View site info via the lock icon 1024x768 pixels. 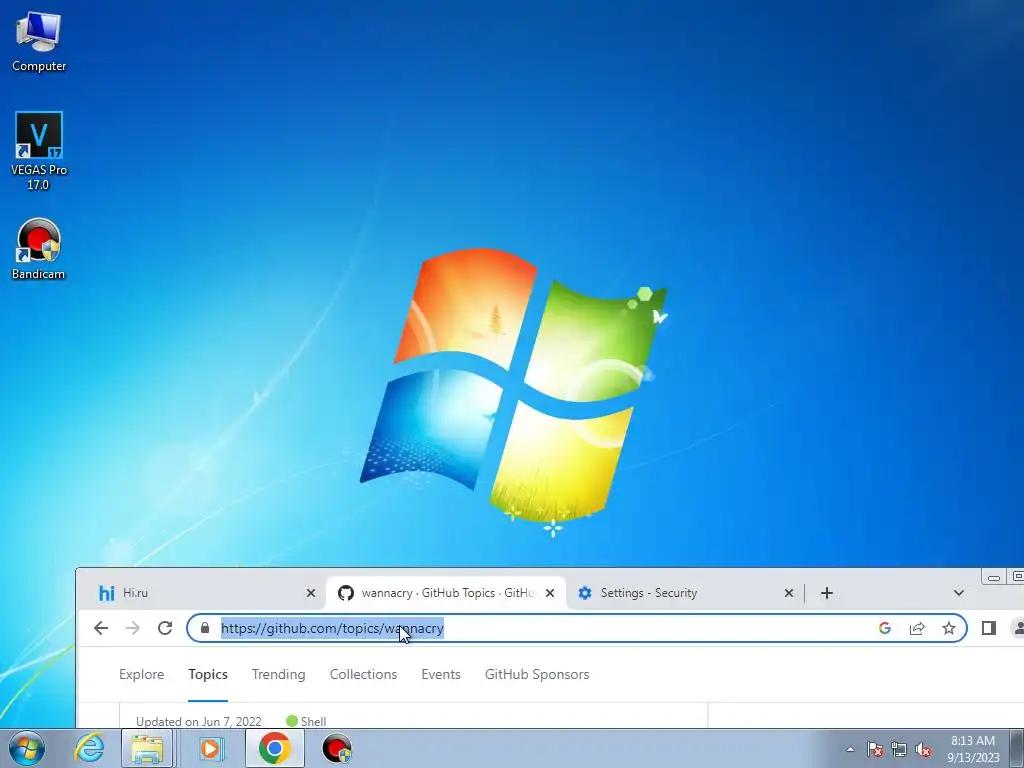[205, 628]
